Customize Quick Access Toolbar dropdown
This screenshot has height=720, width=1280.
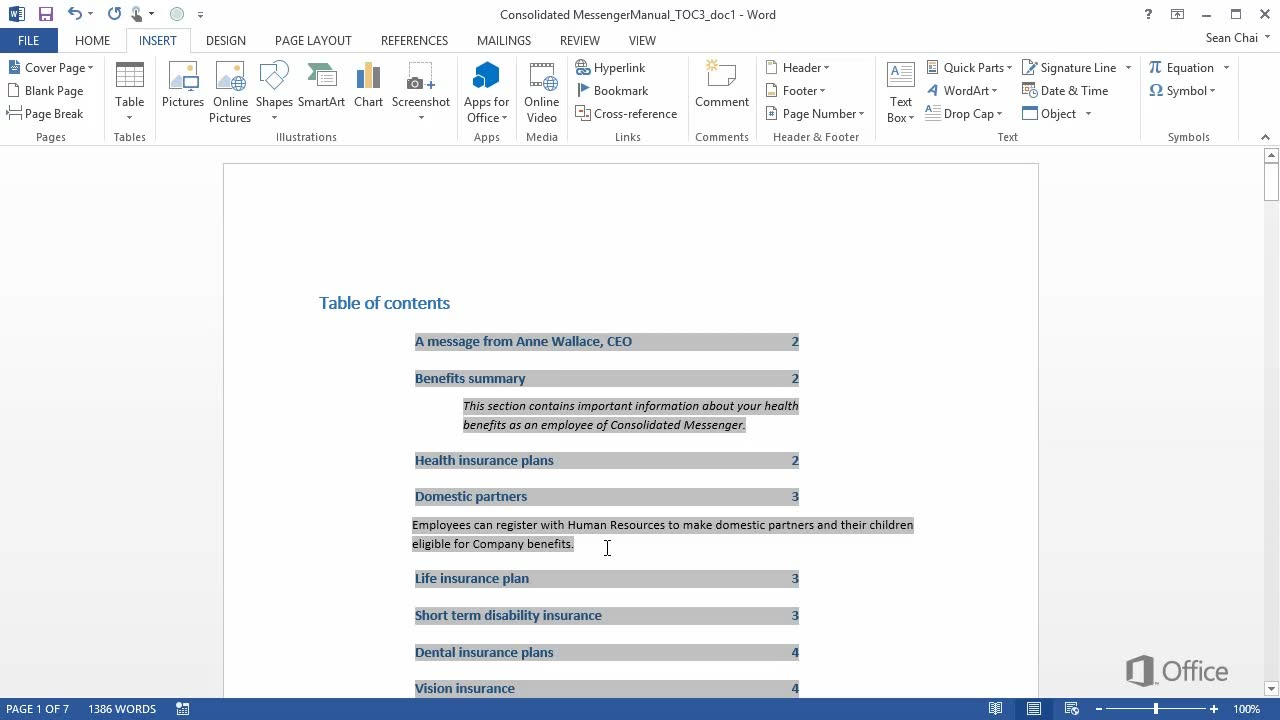[x=200, y=14]
